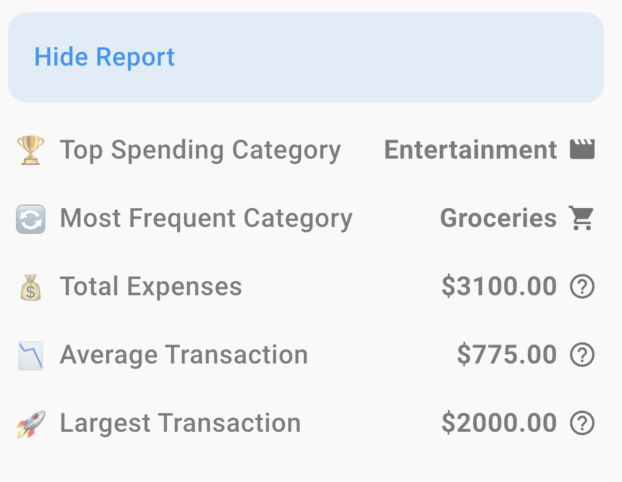Click the rocket icon
Image resolution: width=622 pixels, height=482 pixels.
click(31, 424)
